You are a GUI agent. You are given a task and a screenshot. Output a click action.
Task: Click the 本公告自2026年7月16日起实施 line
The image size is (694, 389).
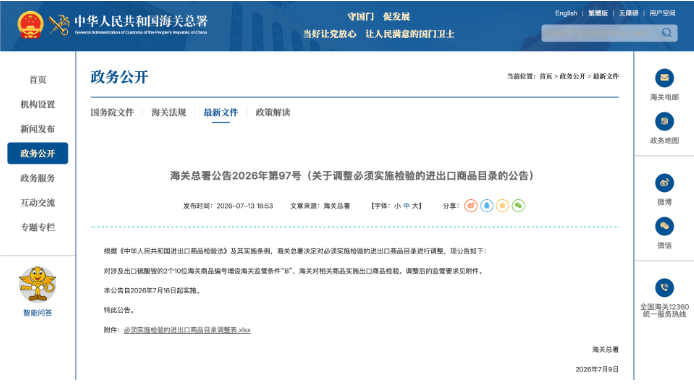click(152, 290)
